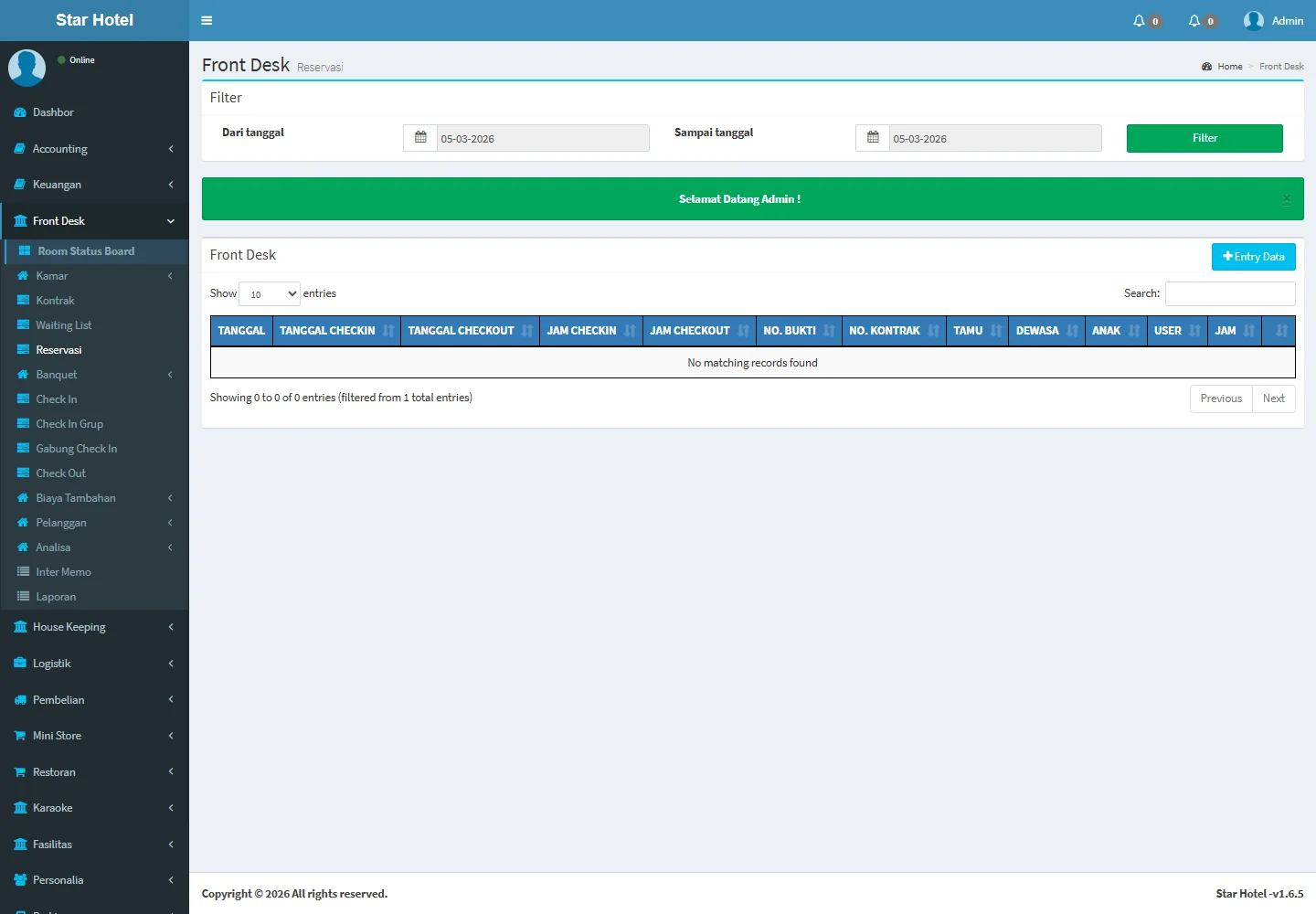Open the Show entries dropdown

[270, 293]
